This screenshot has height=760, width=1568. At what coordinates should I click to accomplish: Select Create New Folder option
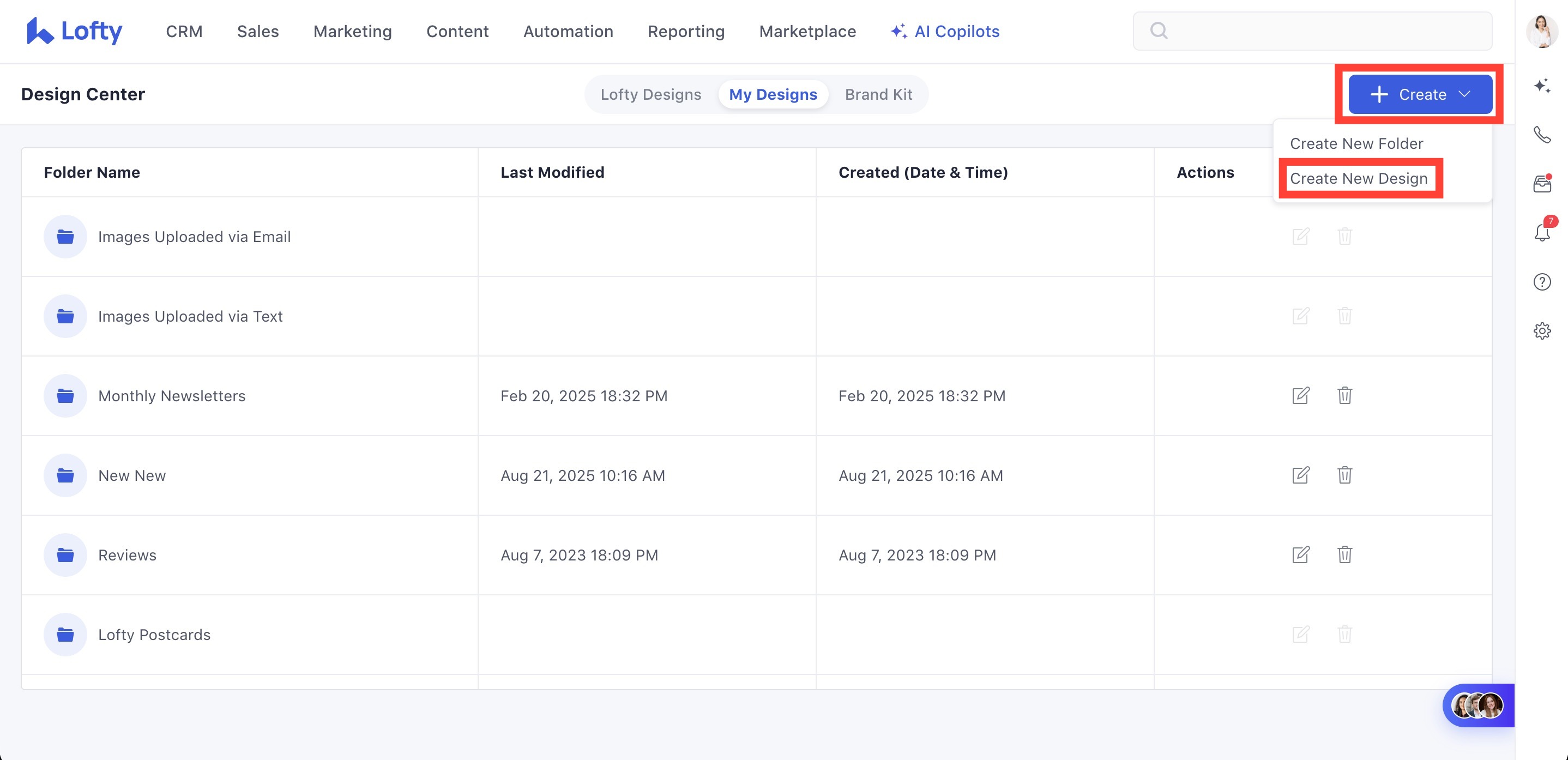point(1356,143)
